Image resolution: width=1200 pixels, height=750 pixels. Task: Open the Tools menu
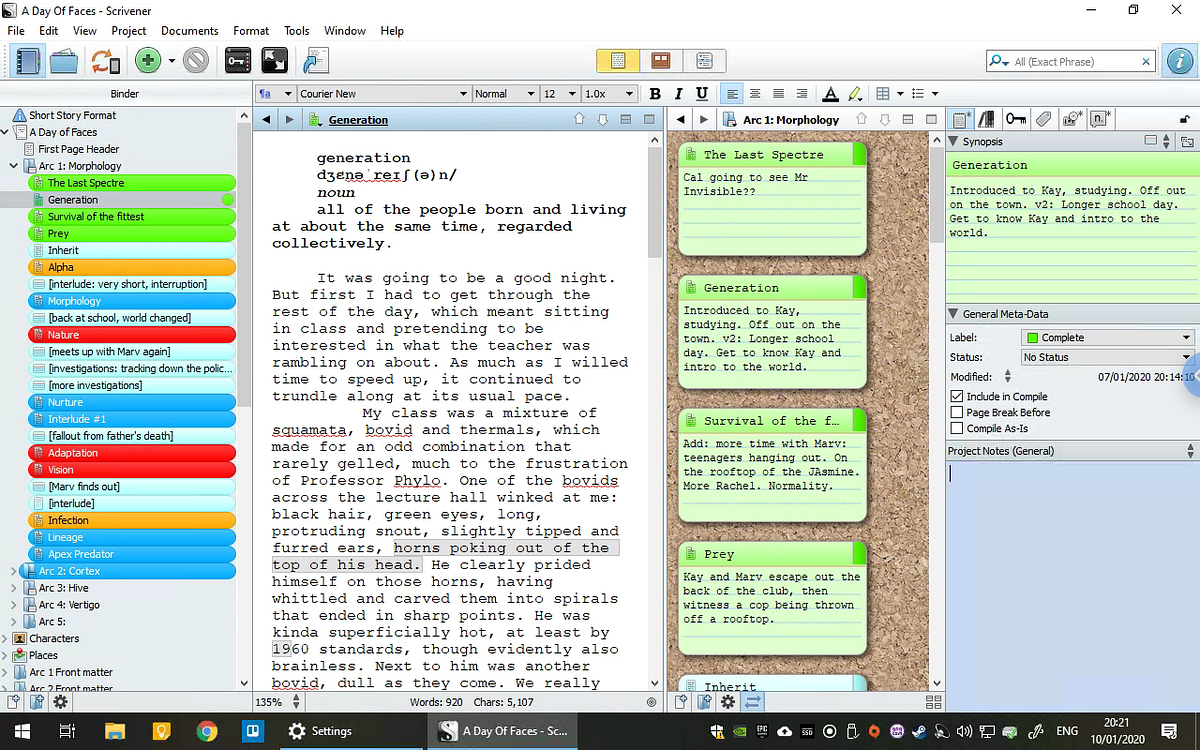[297, 31]
